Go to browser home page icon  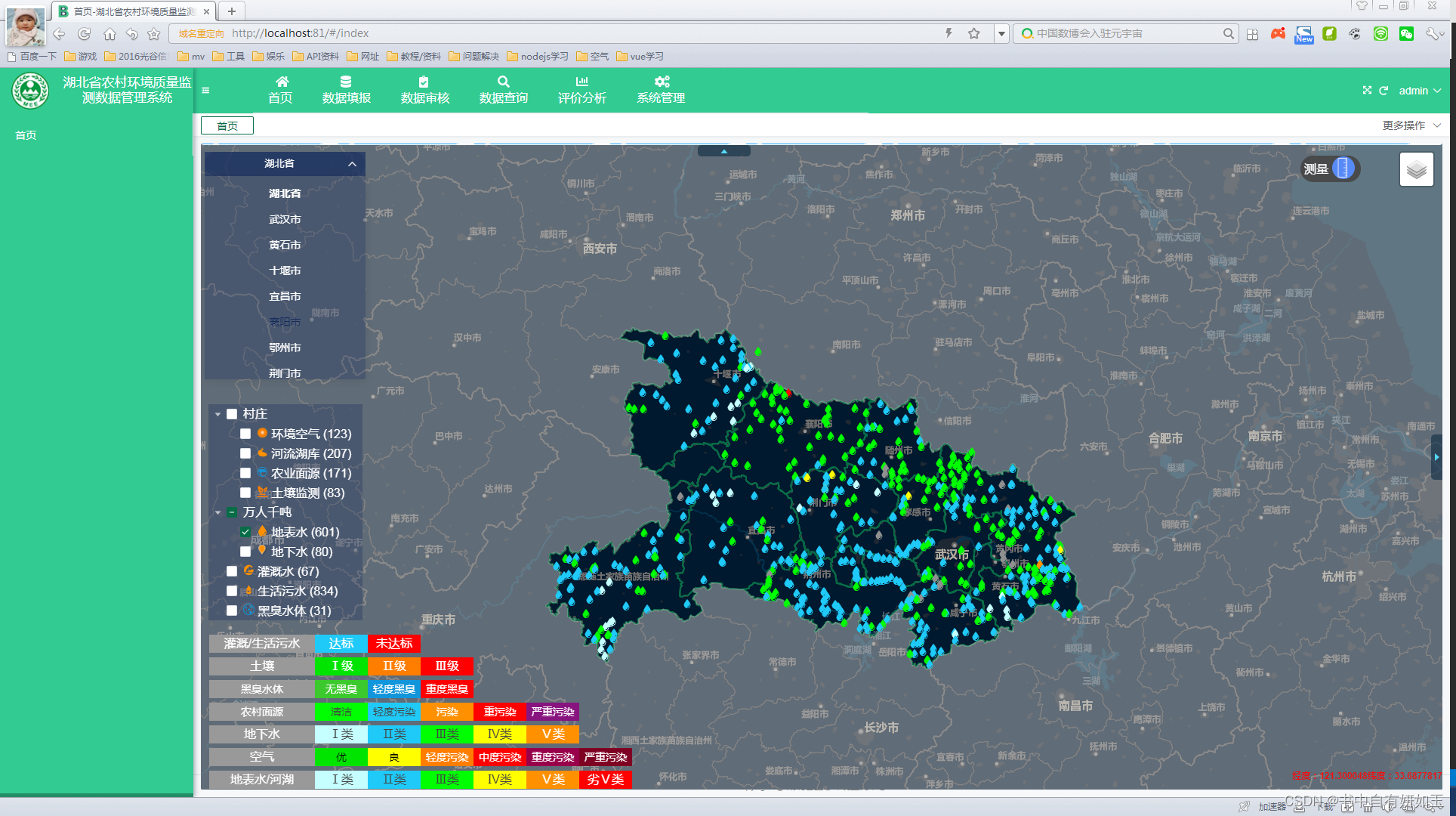tap(110, 33)
